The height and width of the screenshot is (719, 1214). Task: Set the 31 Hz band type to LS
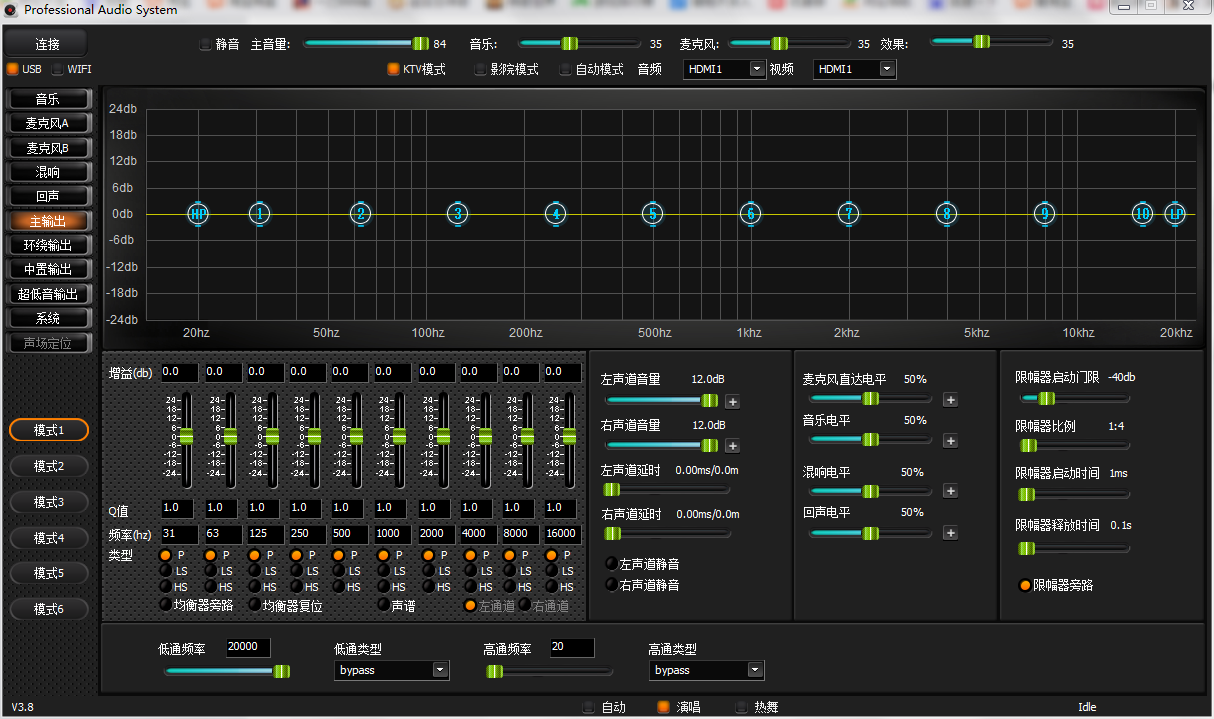click(166, 571)
